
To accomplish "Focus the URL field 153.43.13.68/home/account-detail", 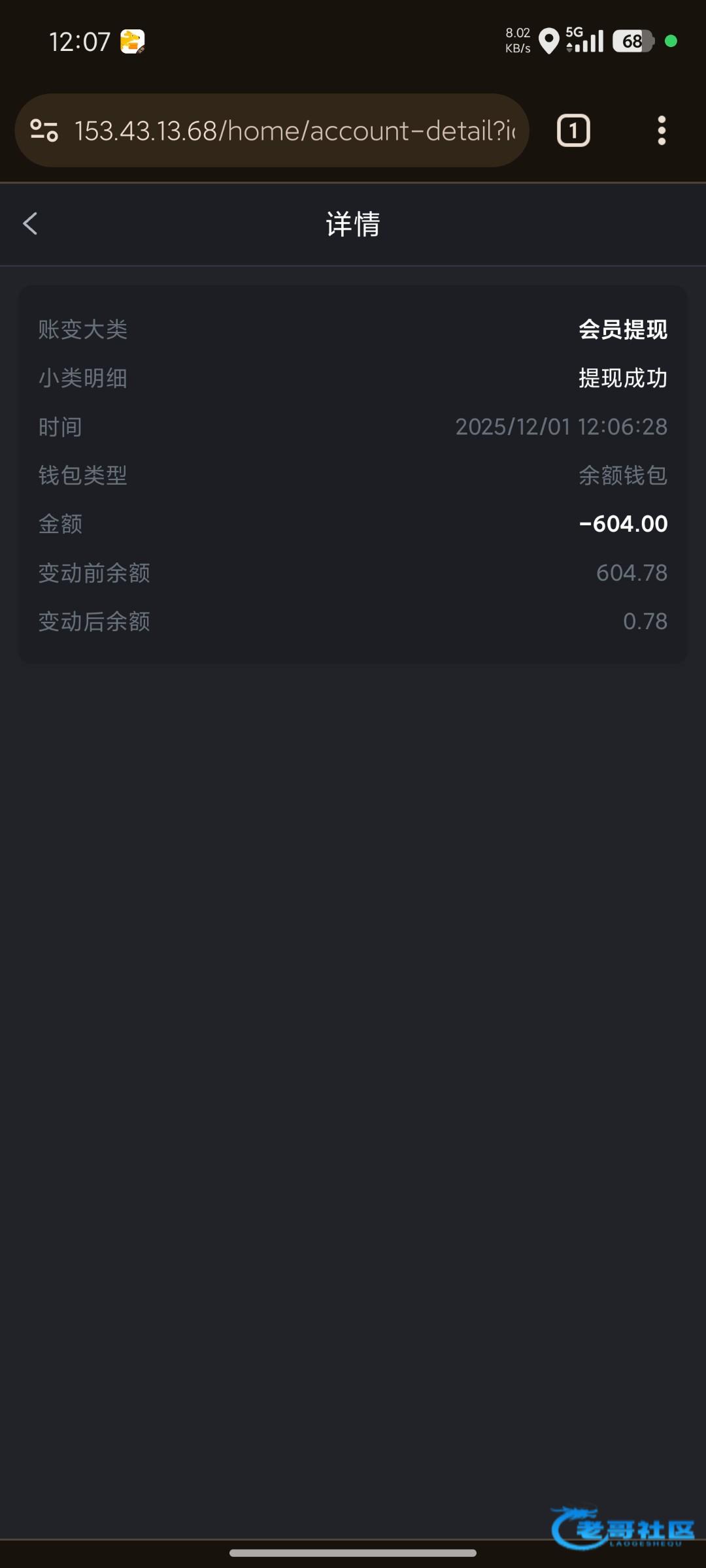I will click(x=294, y=131).
